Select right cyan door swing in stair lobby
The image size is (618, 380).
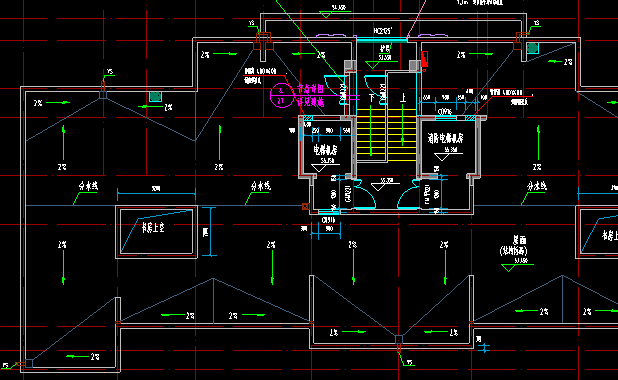click(408, 194)
